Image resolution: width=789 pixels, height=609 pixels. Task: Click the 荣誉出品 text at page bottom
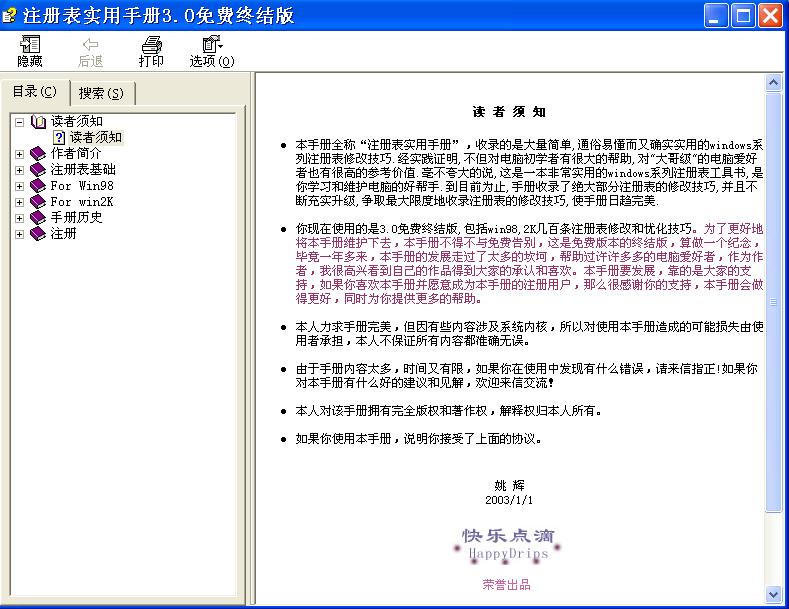coord(506,585)
